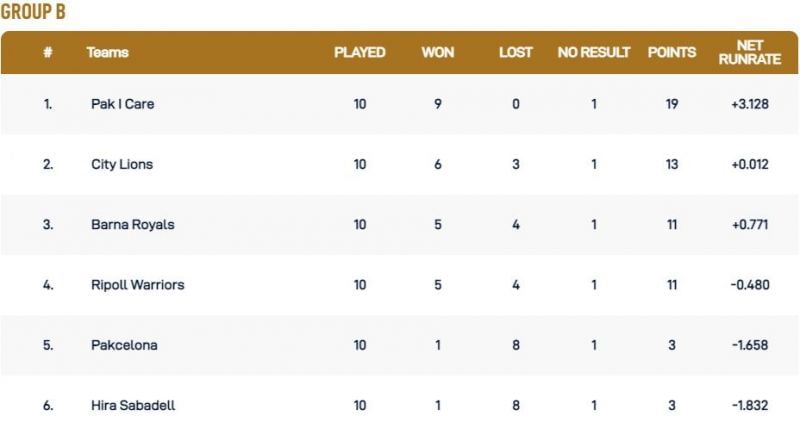This screenshot has width=800, height=428.
Task: Click the No Result column header
Action: pos(594,53)
